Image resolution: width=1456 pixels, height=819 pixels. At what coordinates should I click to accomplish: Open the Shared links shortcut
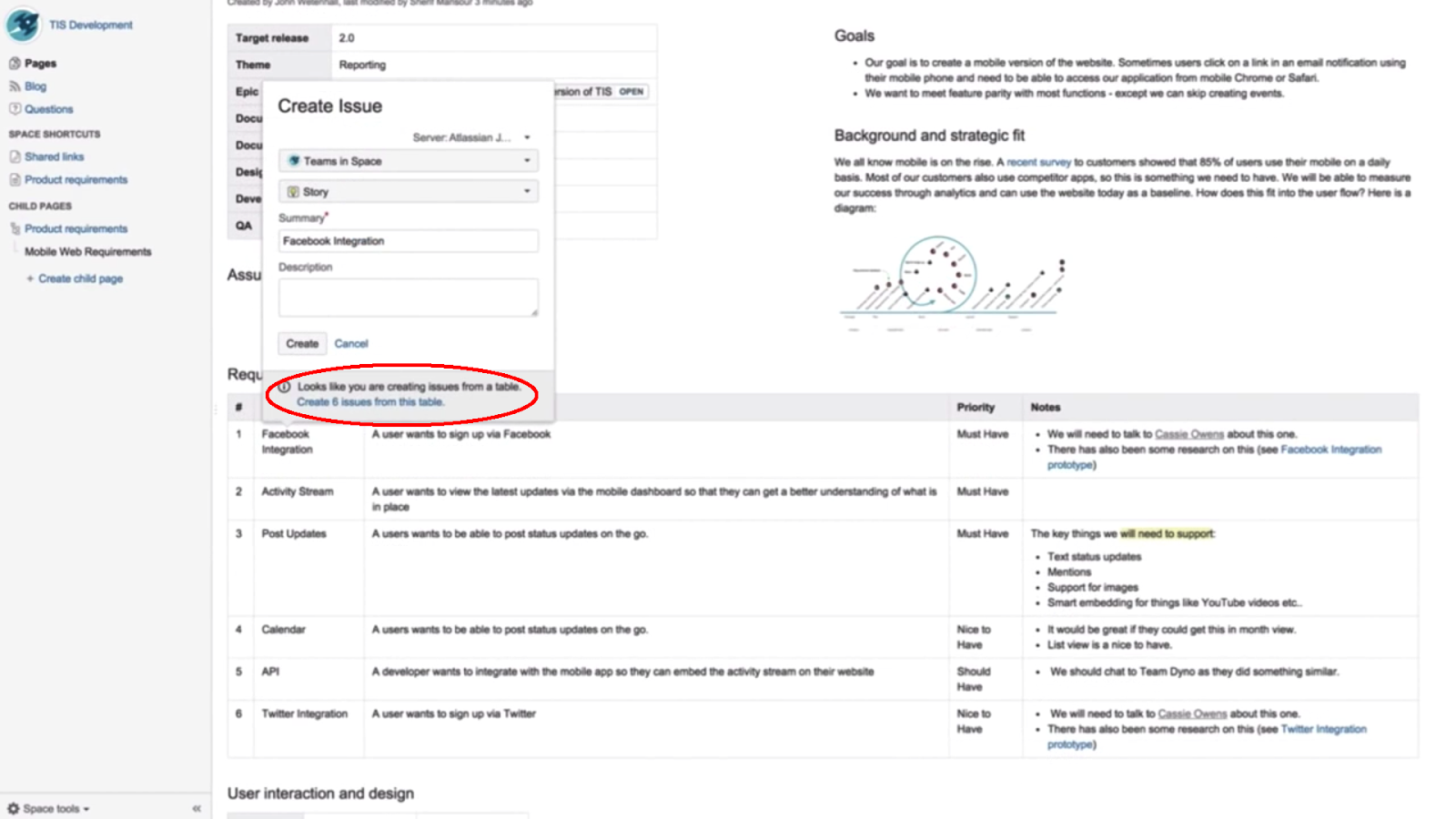[x=54, y=157]
